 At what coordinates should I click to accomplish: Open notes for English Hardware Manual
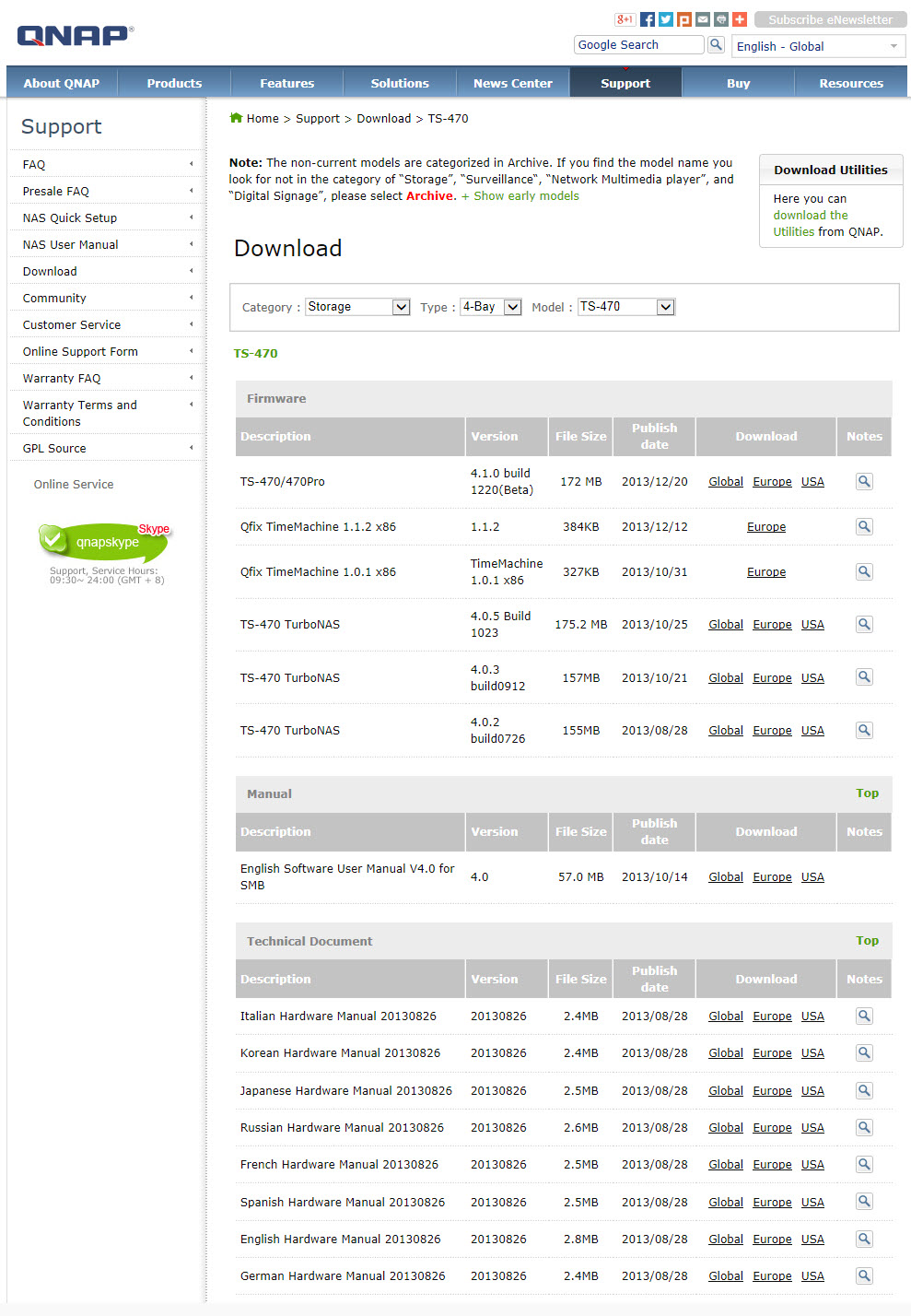coord(864,1239)
